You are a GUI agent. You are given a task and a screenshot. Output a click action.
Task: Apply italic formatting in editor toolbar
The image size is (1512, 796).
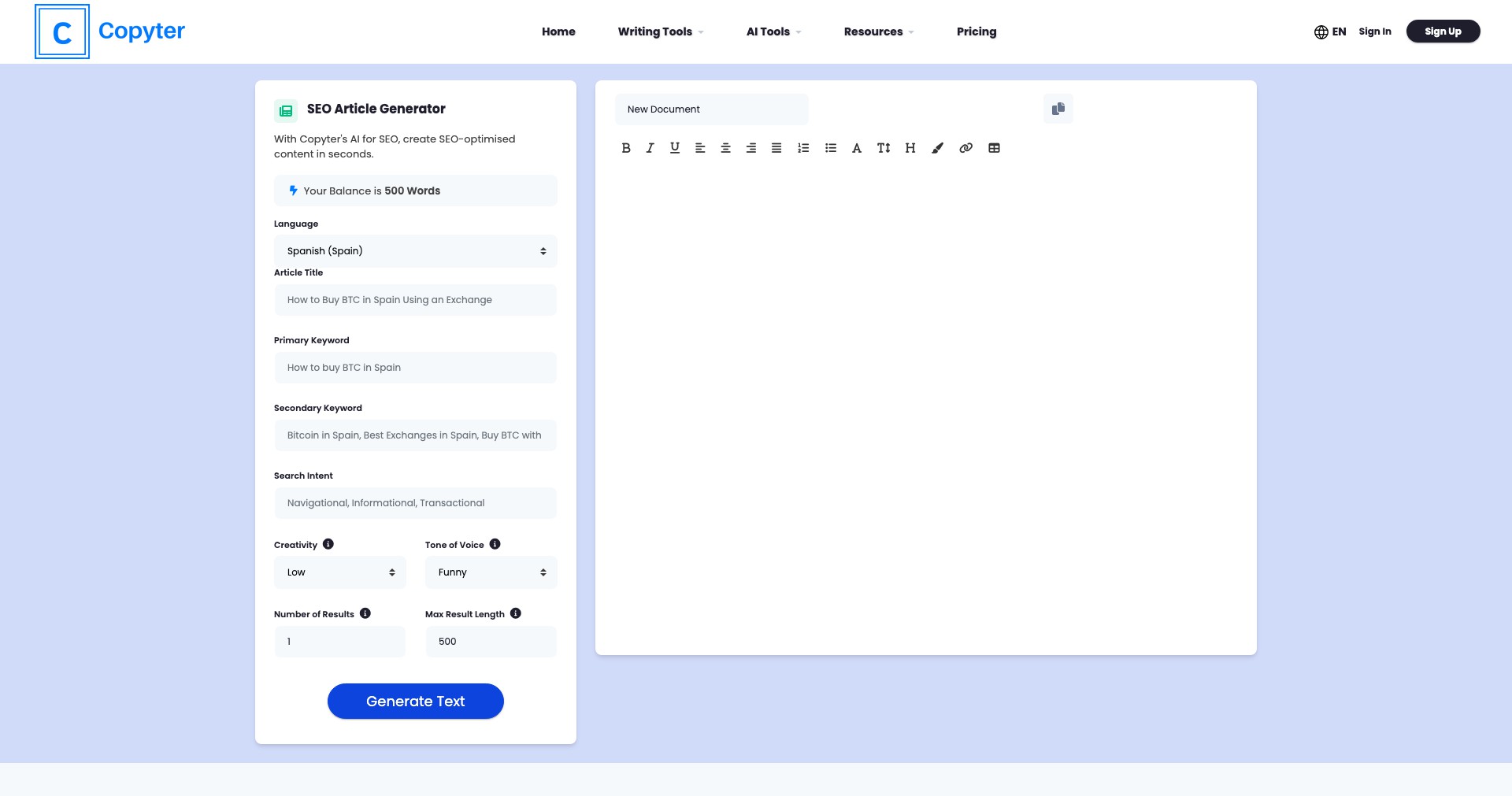coord(650,148)
